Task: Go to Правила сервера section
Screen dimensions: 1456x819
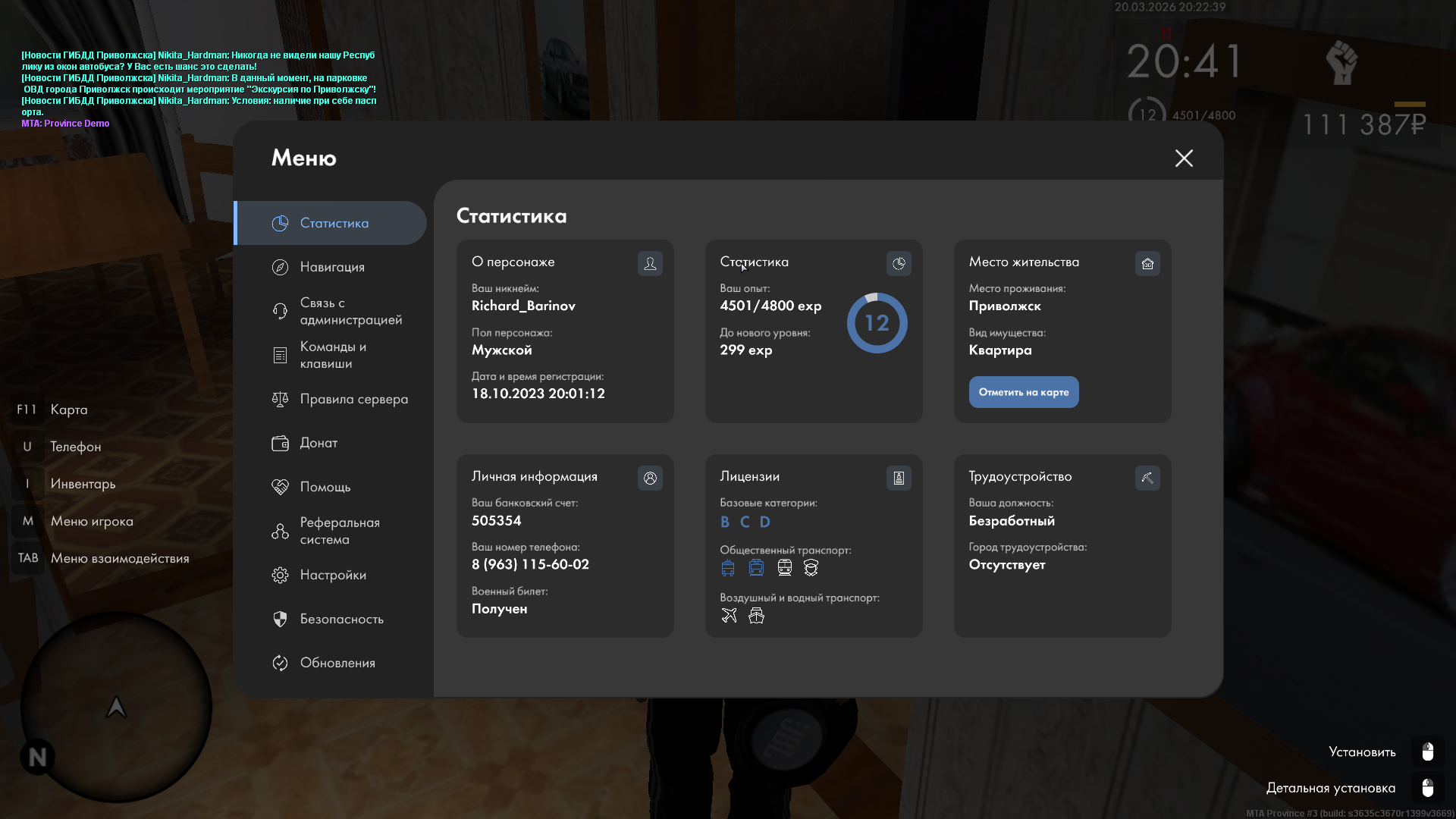Action: (353, 399)
